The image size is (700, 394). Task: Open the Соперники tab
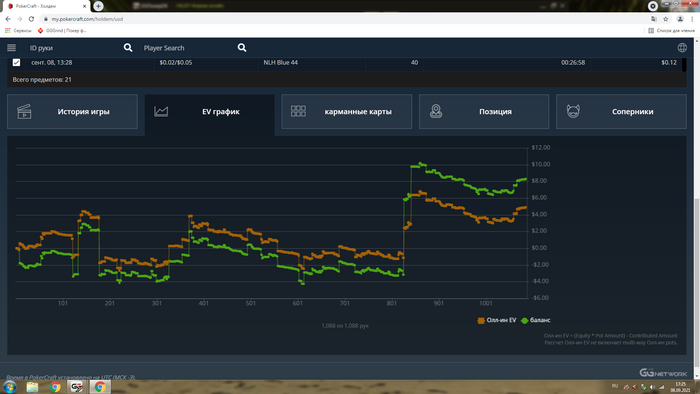[621, 112]
